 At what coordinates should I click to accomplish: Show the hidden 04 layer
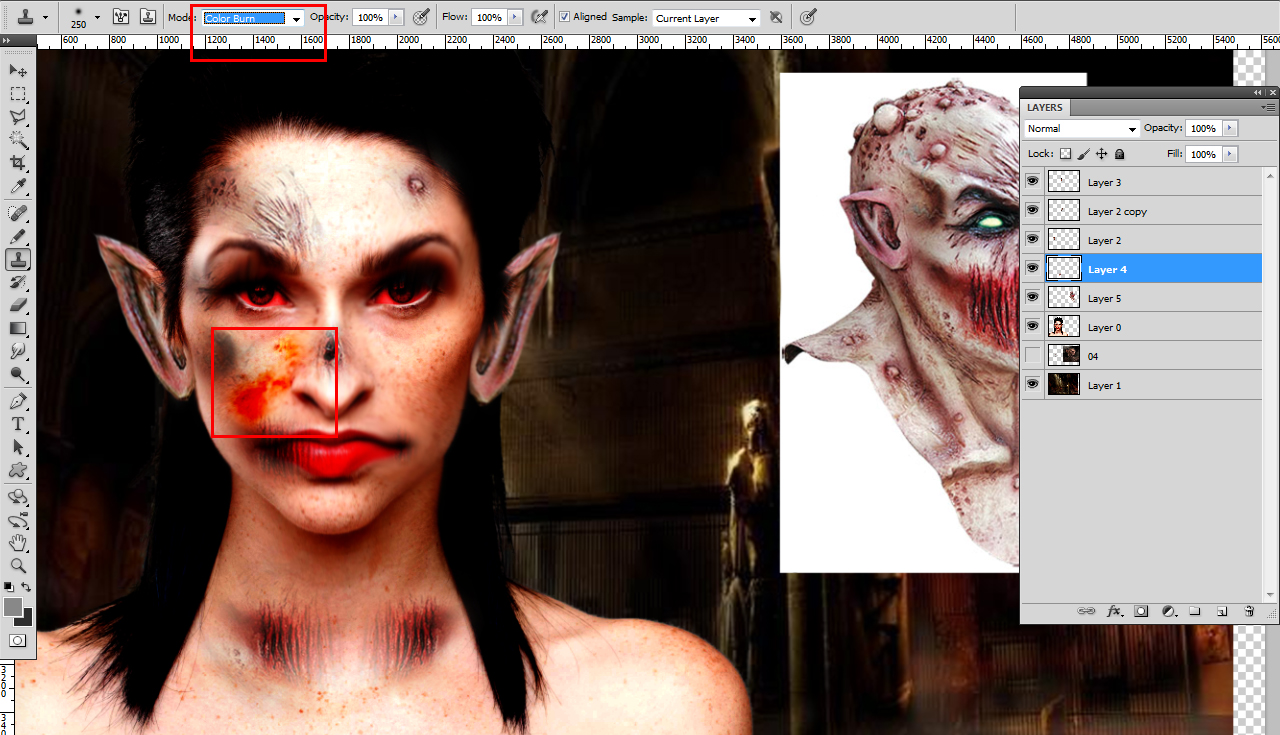[1033, 356]
